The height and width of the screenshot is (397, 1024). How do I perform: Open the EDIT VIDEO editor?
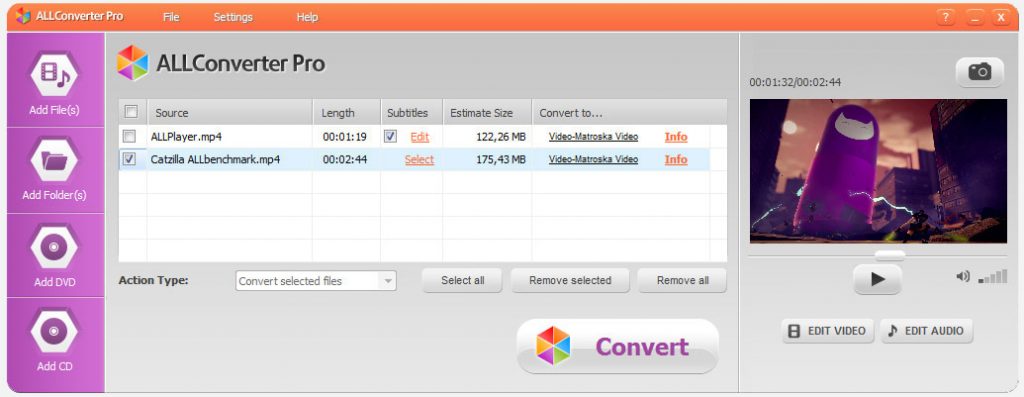(x=828, y=331)
